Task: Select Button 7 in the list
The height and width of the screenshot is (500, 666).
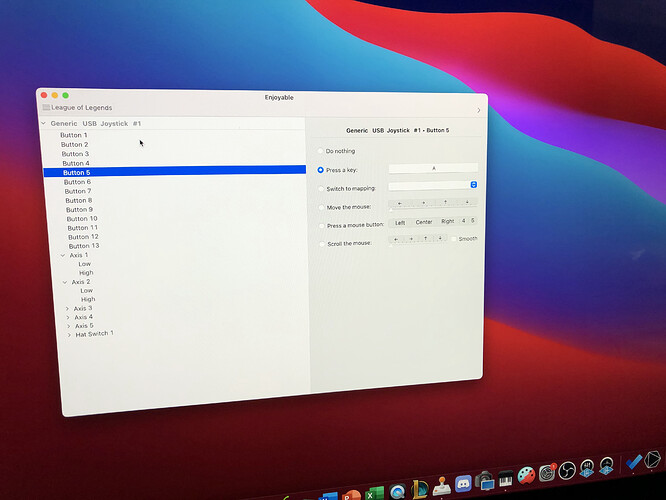Action: (78, 191)
